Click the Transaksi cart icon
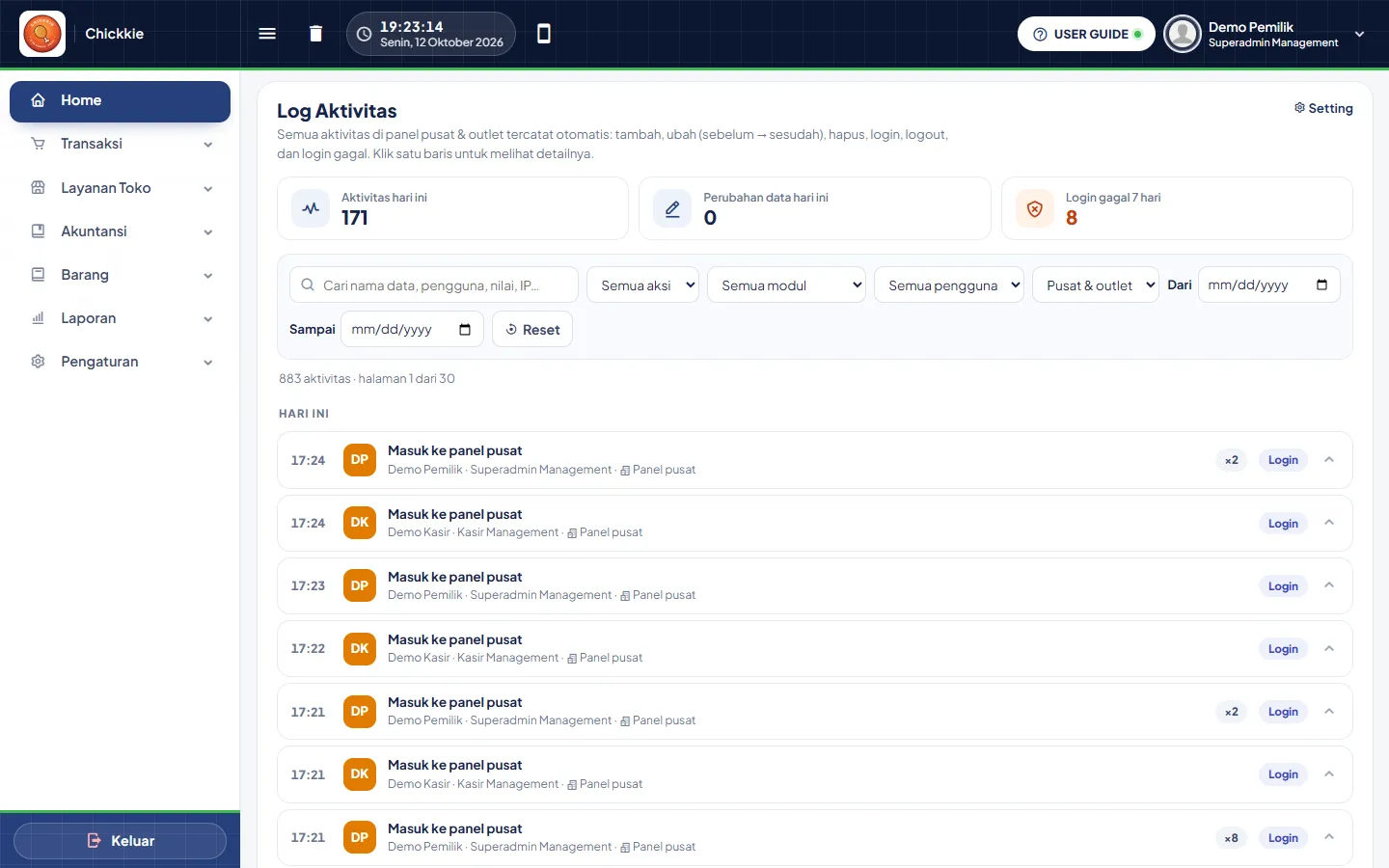Image resolution: width=1389 pixels, height=868 pixels. click(x=39, y=144)
